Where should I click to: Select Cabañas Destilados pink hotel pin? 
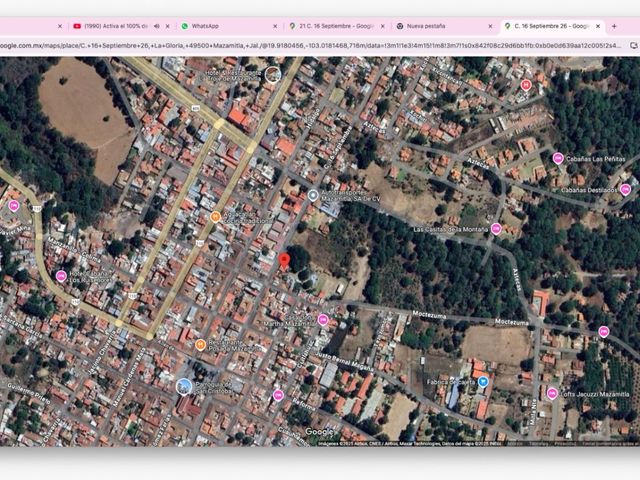coord(625,189)
